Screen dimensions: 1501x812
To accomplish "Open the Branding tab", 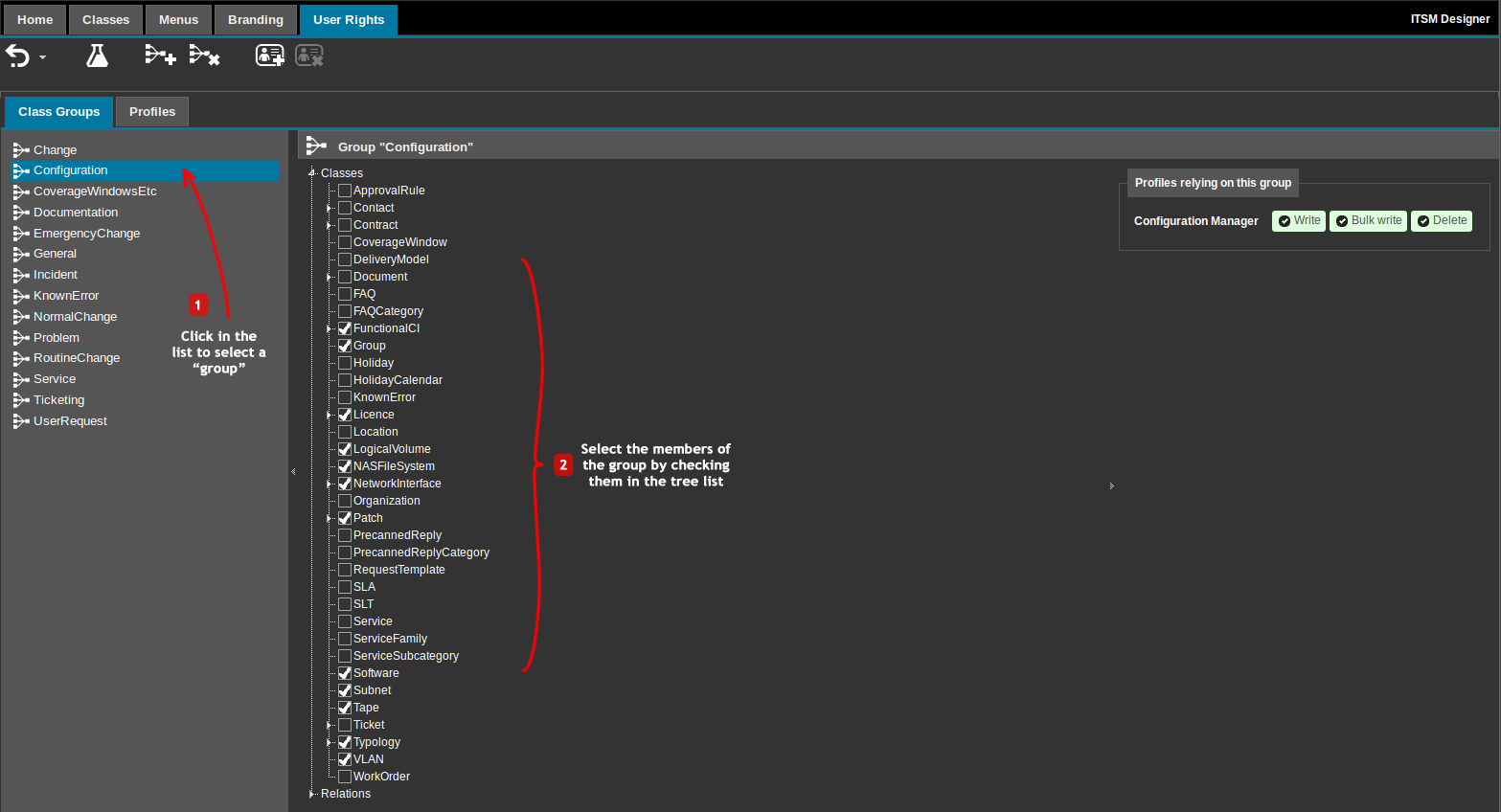I will pyautogui.click(x=256, y=20).
